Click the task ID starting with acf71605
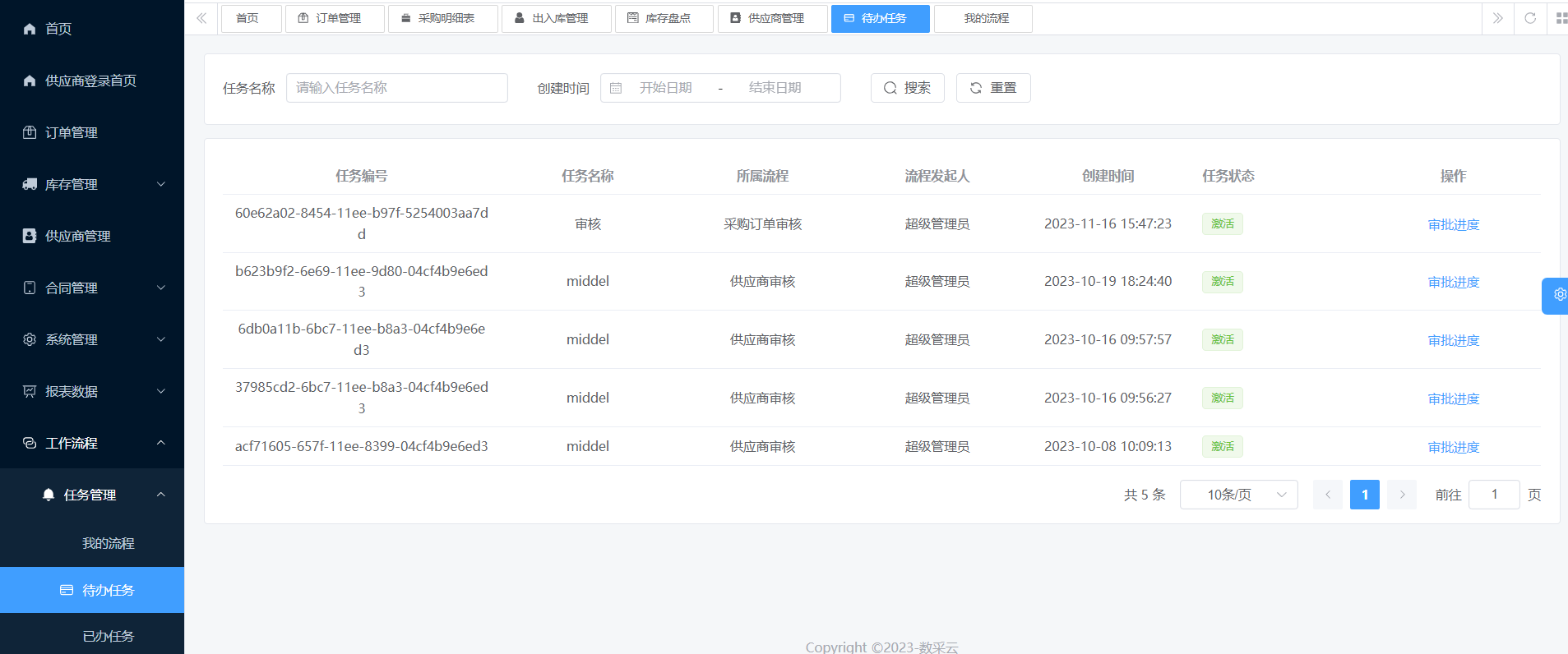The width and height of the screenshot is (1568, 654). click(x=362, y=446)
